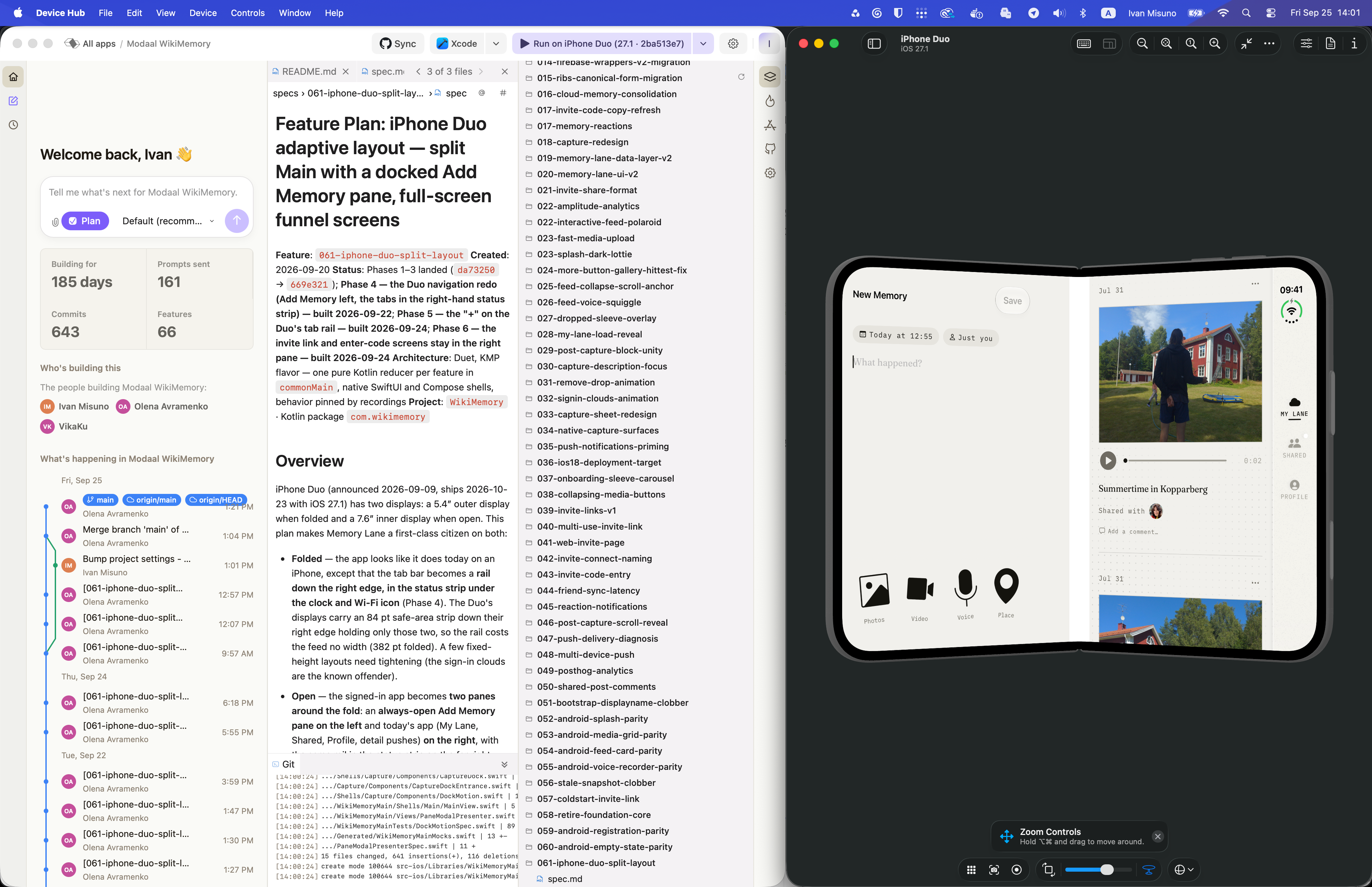Screen dimensions: 1372x887
Task: Tap the Photos button in New Memory pane
Action: click(x=874, y=598)
